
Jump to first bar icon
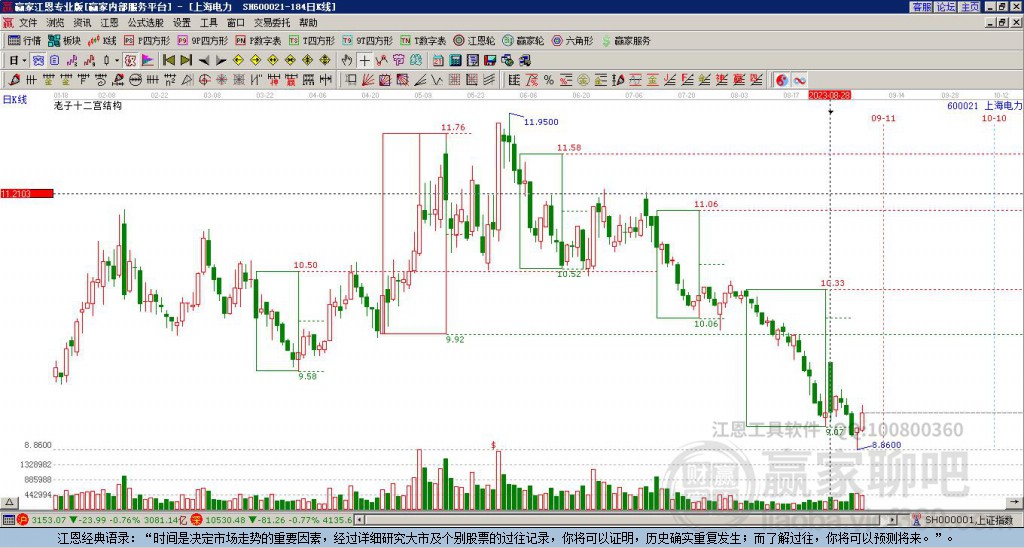[x=168, y=60]
